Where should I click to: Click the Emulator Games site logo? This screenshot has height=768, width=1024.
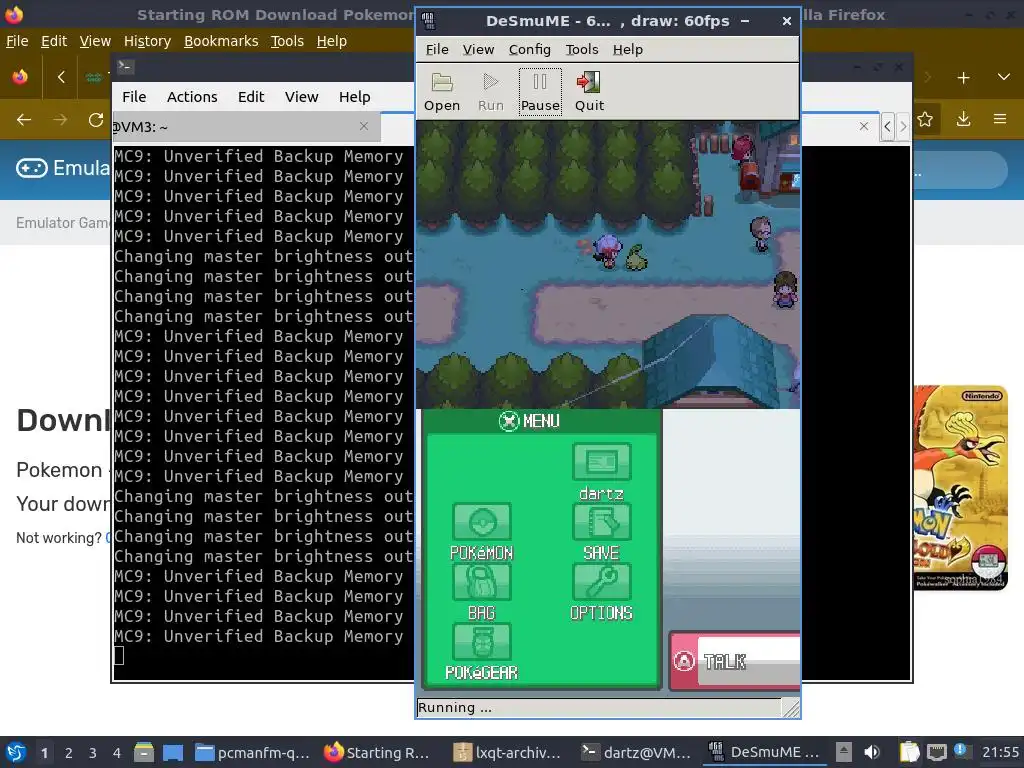pyautogui.click(x=63, y=168)
